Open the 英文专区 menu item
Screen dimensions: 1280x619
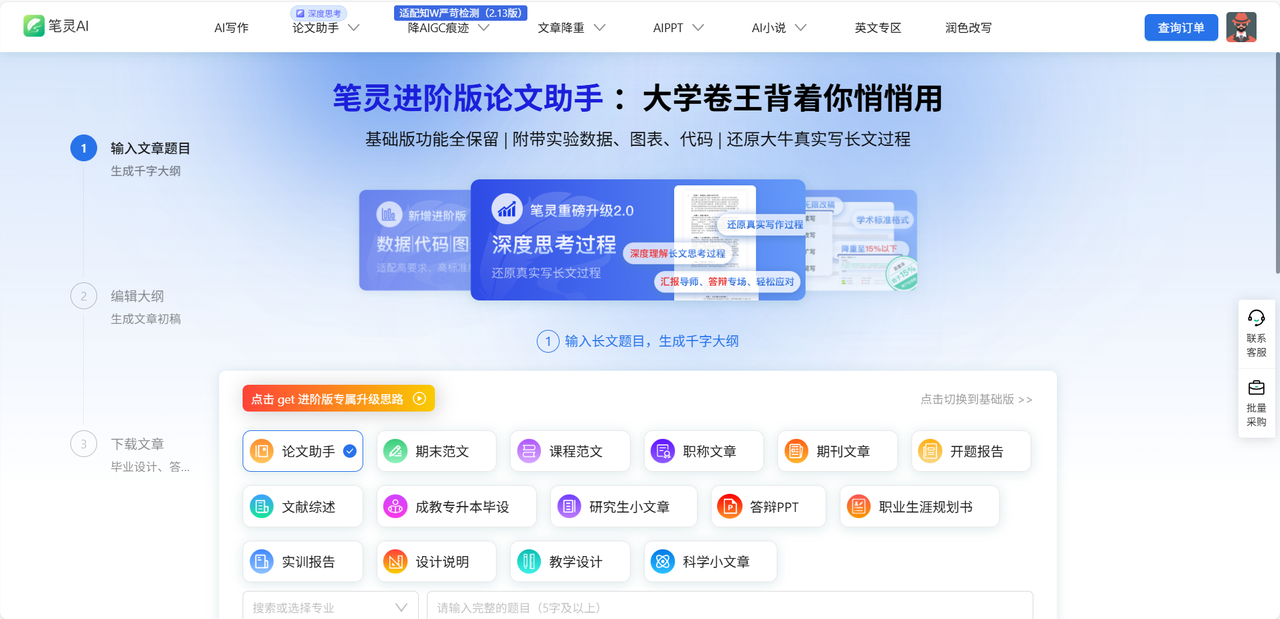click(878, 28)
